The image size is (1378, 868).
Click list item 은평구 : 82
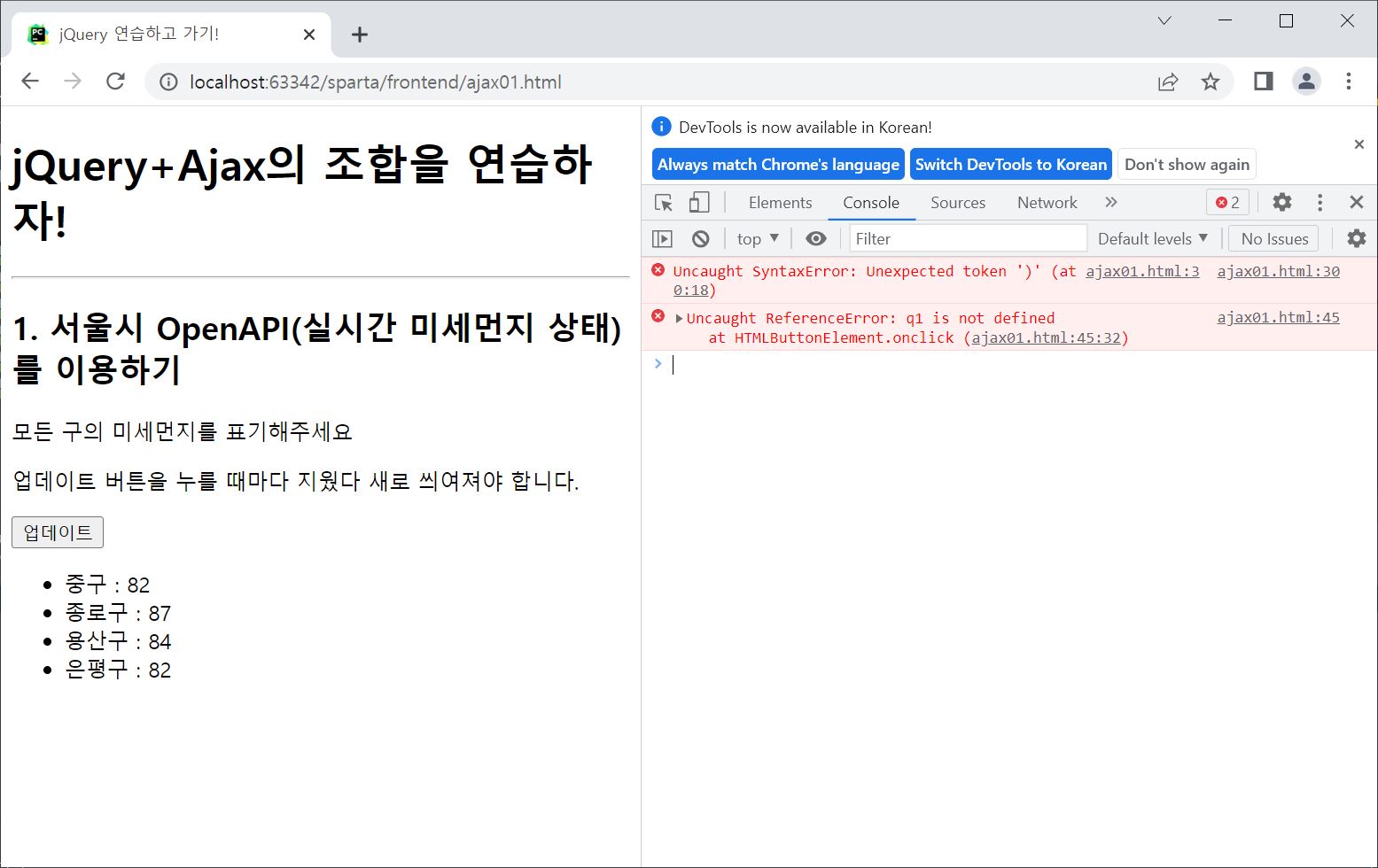(x=118, y=670)
